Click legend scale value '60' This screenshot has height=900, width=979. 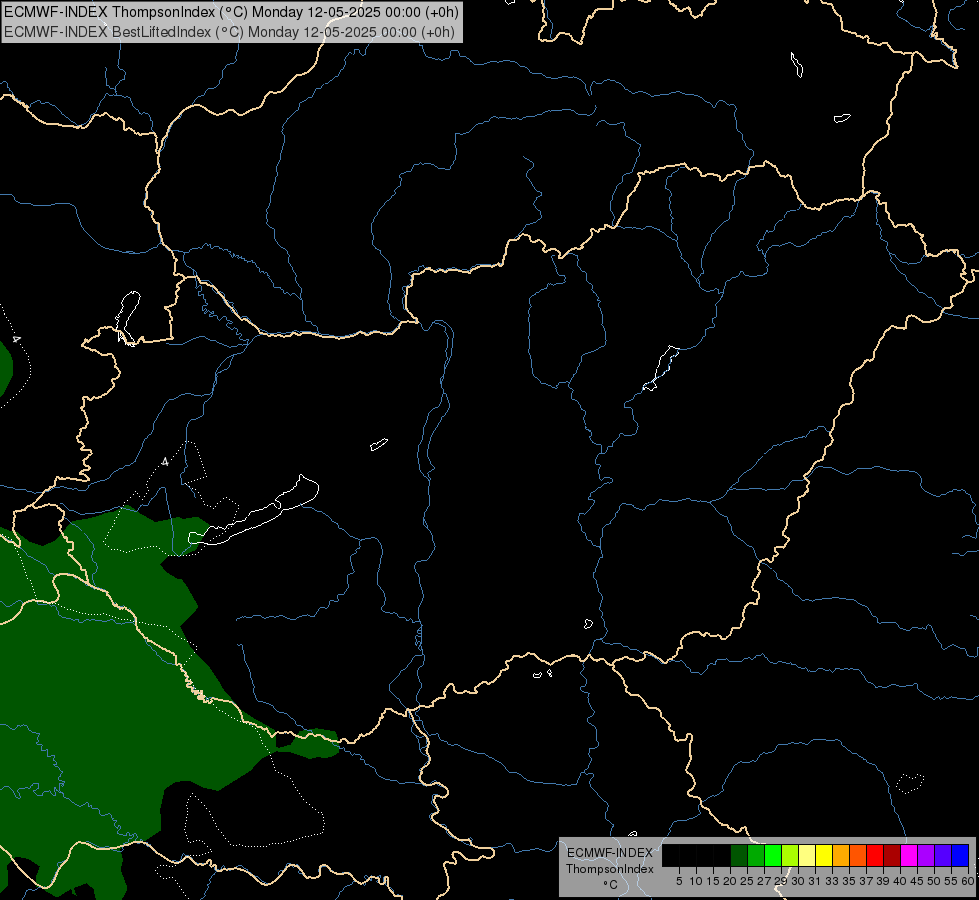(x=968, y=881)
